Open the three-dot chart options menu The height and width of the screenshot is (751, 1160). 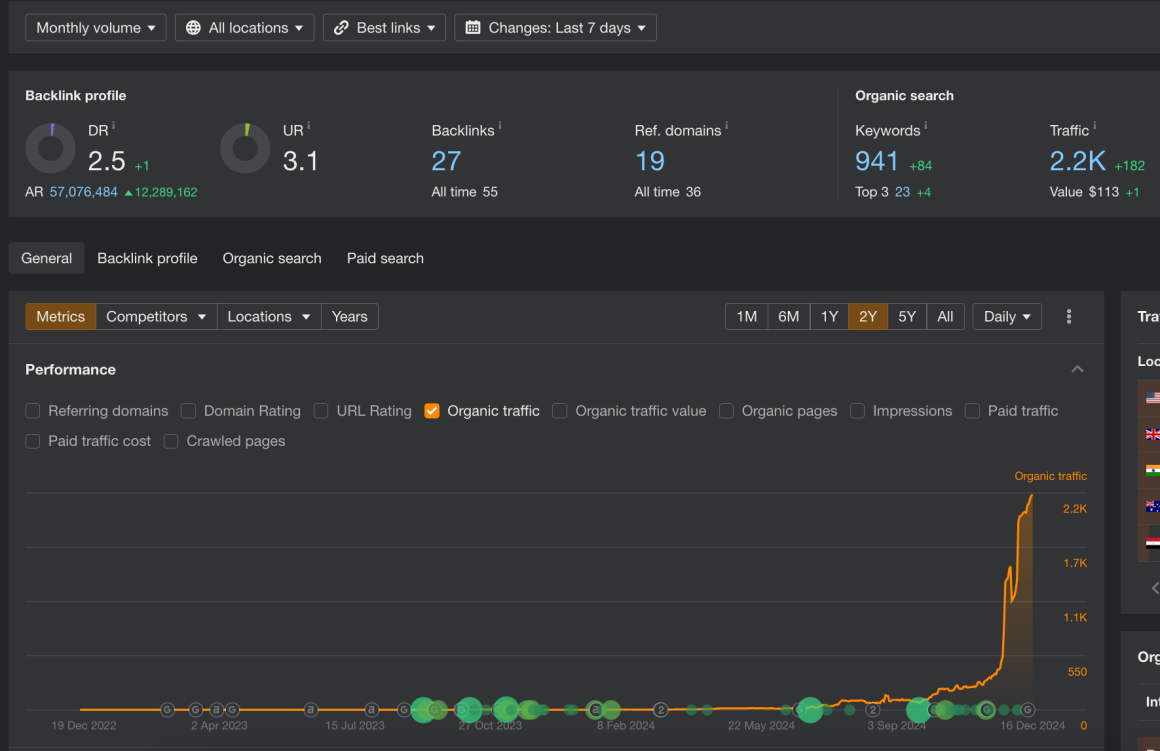pos(1068,316)
